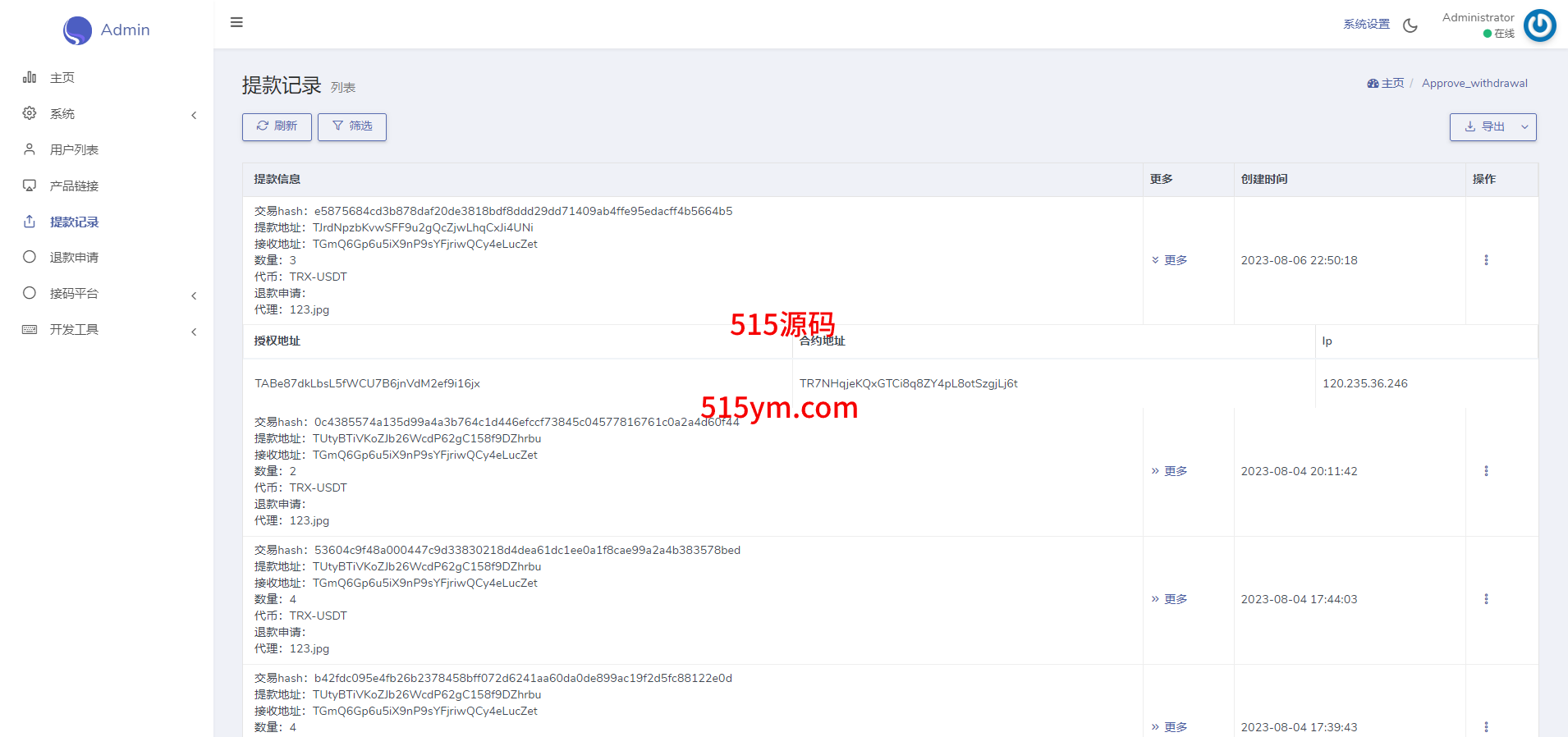Click the 主页 breadcrumb link
The height and width of the screenshot is (737, 1568).
click(x=1386, y=84)
